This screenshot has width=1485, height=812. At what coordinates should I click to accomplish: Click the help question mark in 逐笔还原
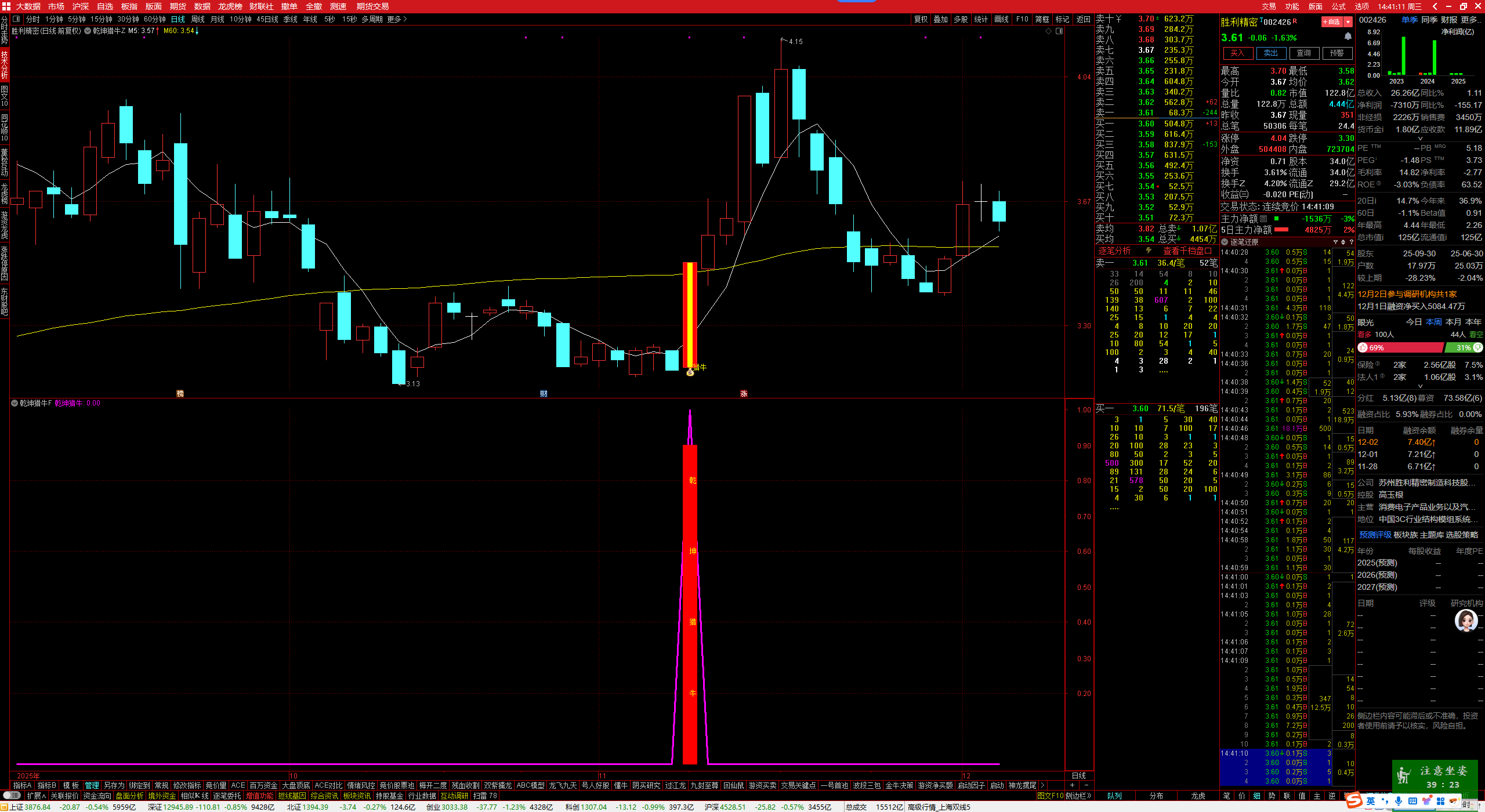(x=1351, y=242)
